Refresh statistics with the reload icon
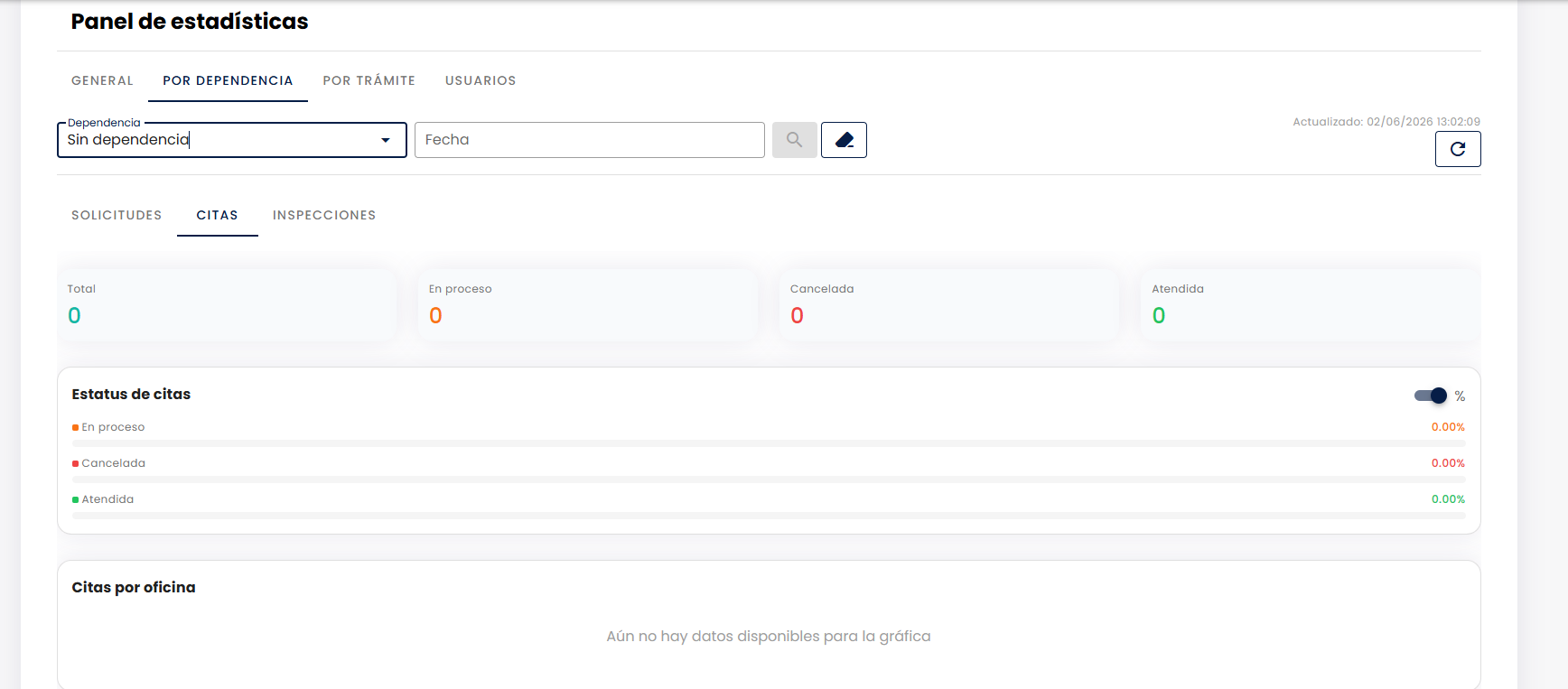 pyautogui.click(x=1458, y=149)
